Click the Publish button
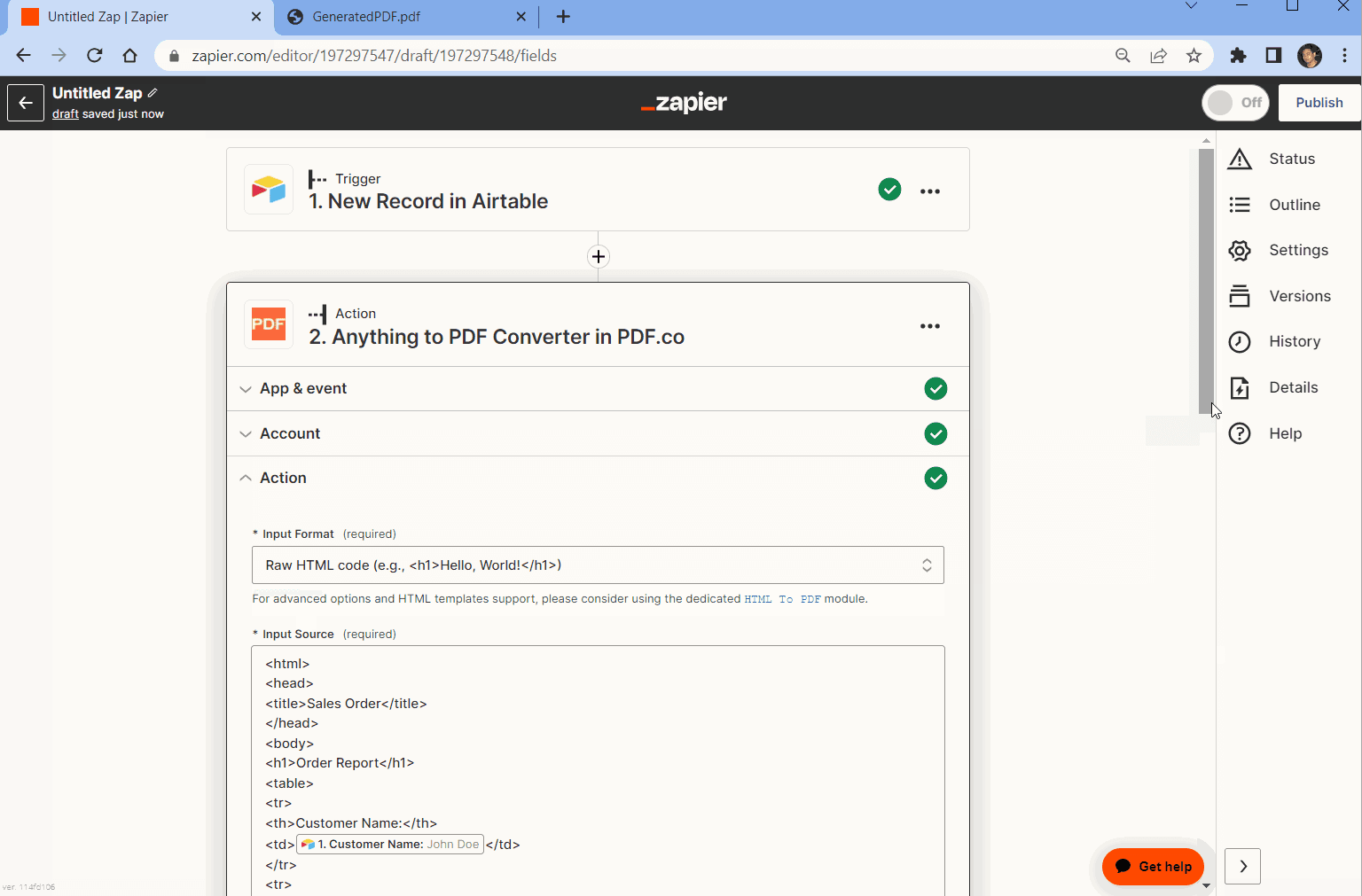1362x896 pixels. (1319, 102)
